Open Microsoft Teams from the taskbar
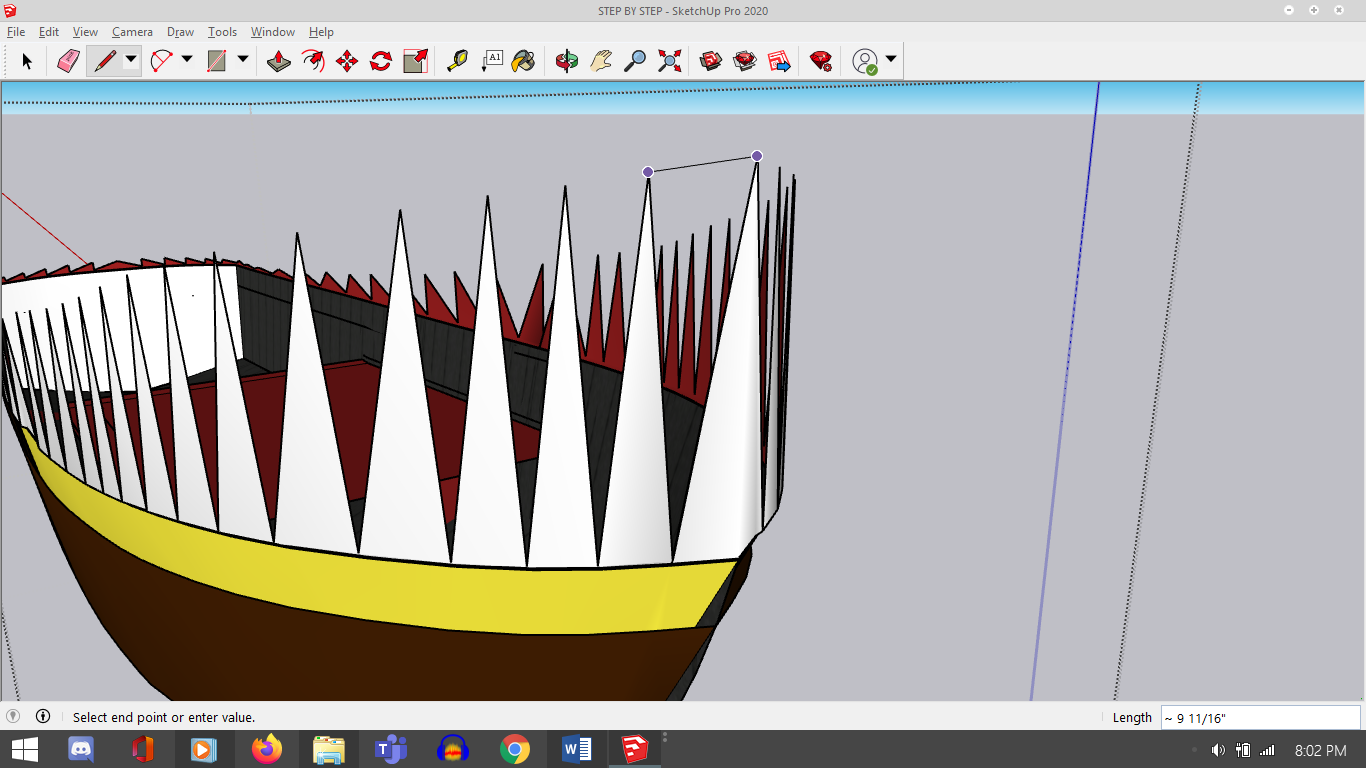The image size is (1366, 768). [x=390, y=749]
